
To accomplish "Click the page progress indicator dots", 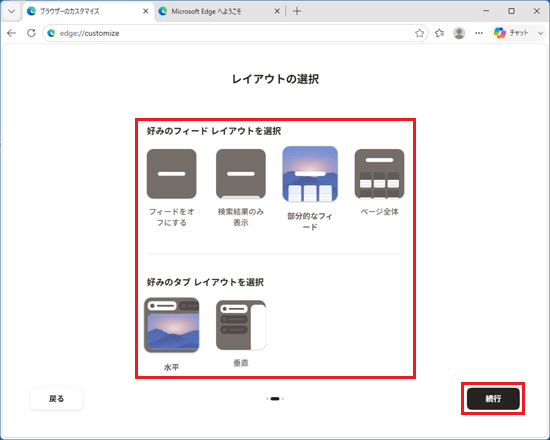I will tap(275, 399).
